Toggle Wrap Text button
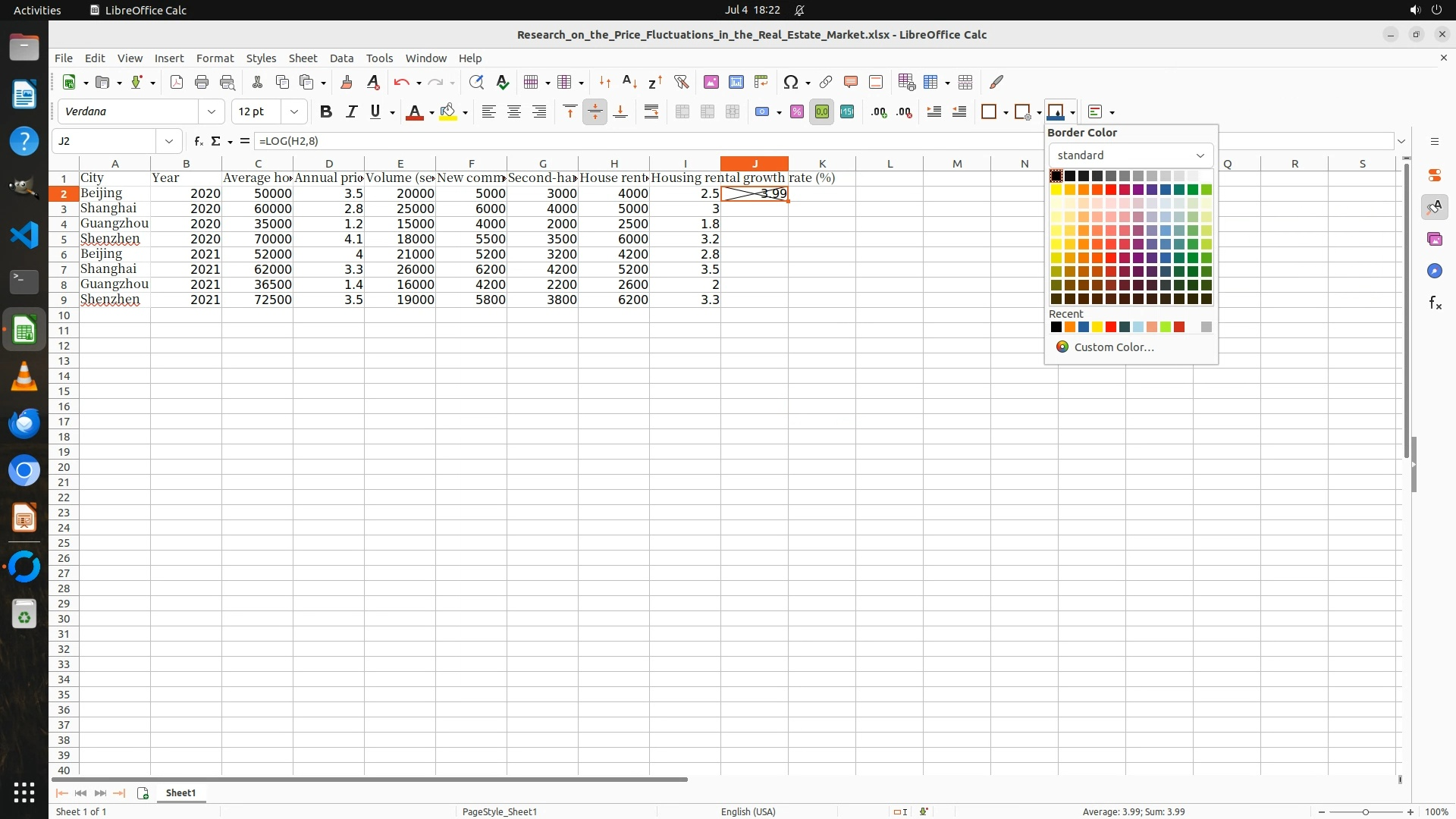The width and height of the screenshot is (1456, 819). (651, 111)
